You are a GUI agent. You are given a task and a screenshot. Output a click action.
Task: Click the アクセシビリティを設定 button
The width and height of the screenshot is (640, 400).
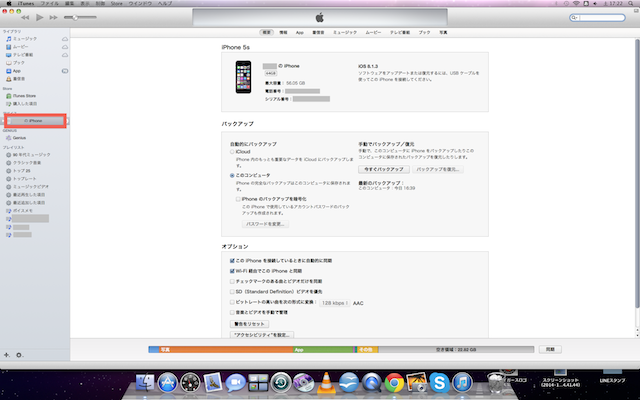[262, 335]
